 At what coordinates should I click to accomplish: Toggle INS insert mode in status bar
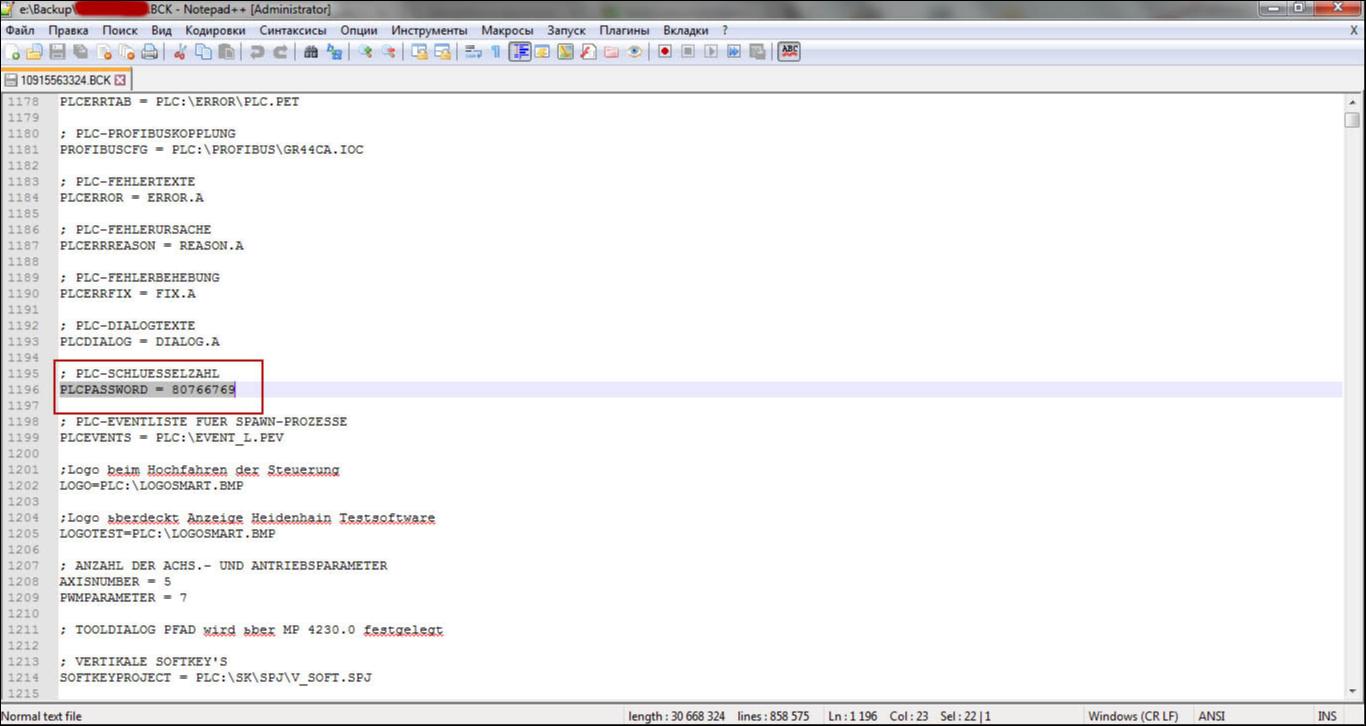[x=1327, y=716]
